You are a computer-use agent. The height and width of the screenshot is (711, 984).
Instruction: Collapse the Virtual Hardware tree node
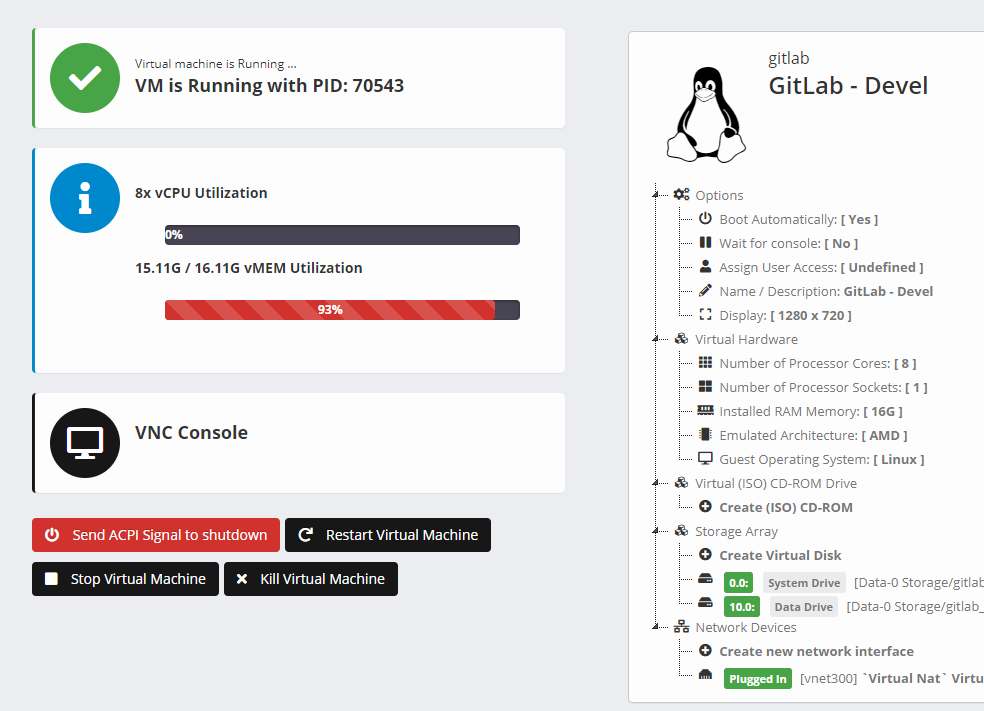click(x=655, y=339)
